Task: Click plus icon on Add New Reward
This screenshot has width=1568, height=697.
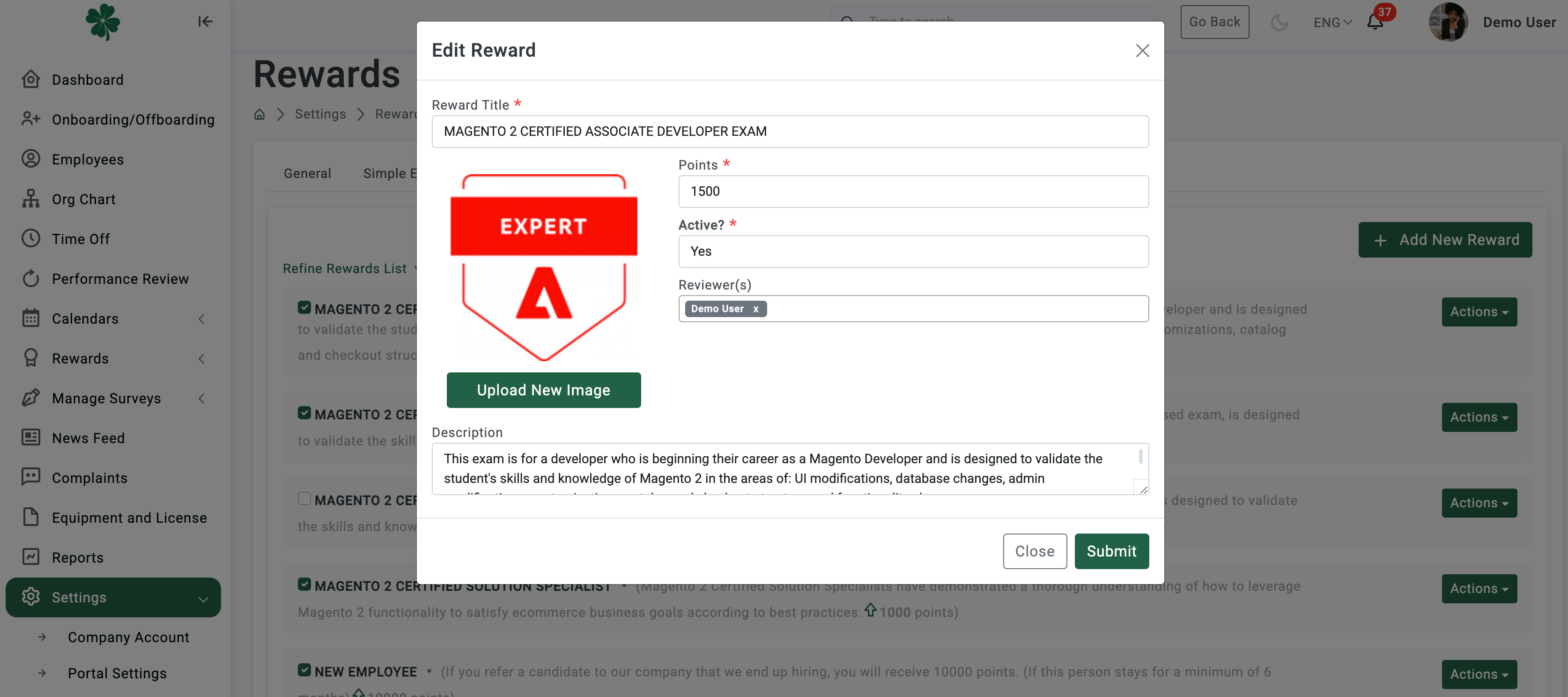Action: coord(1380,240)
